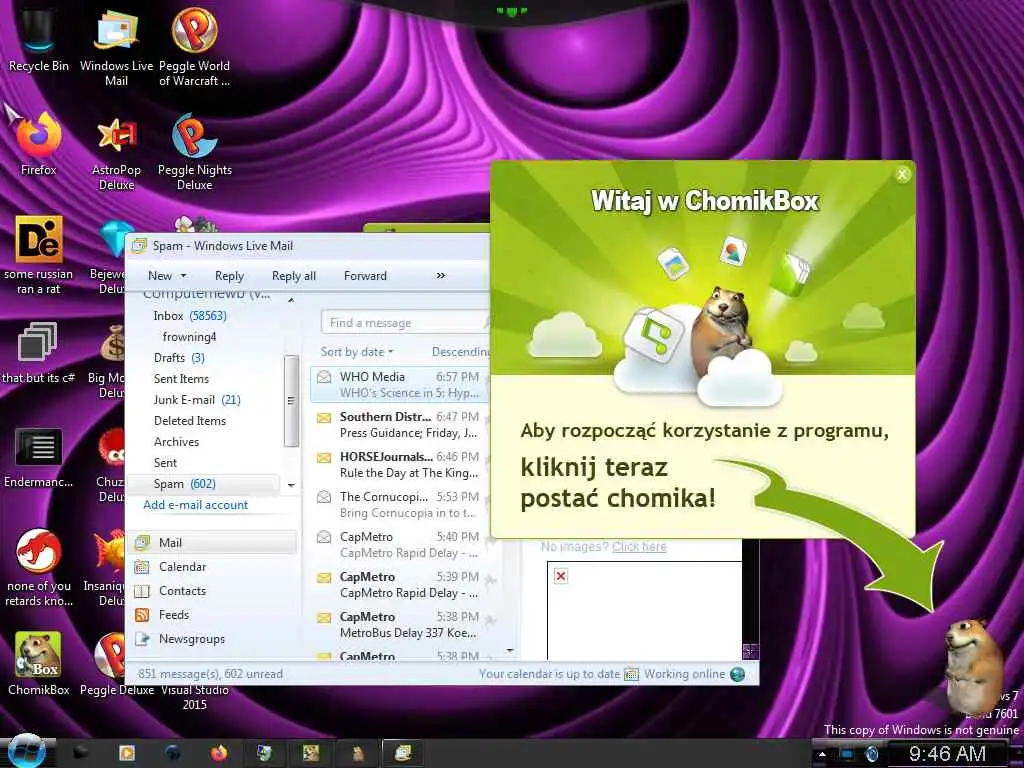This screenshot has width=1024, height=768.
Task: Open the Recycle Bin desktop icon
Action: (x=38, y=39)
